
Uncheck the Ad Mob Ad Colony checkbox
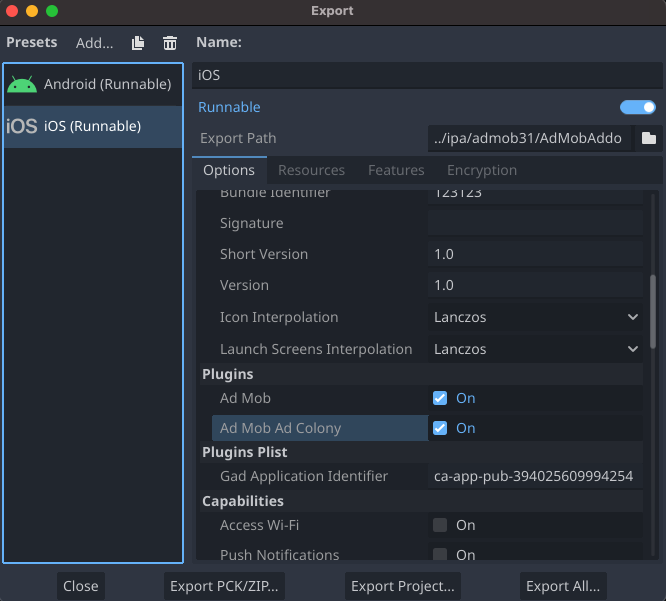[440, 428]
